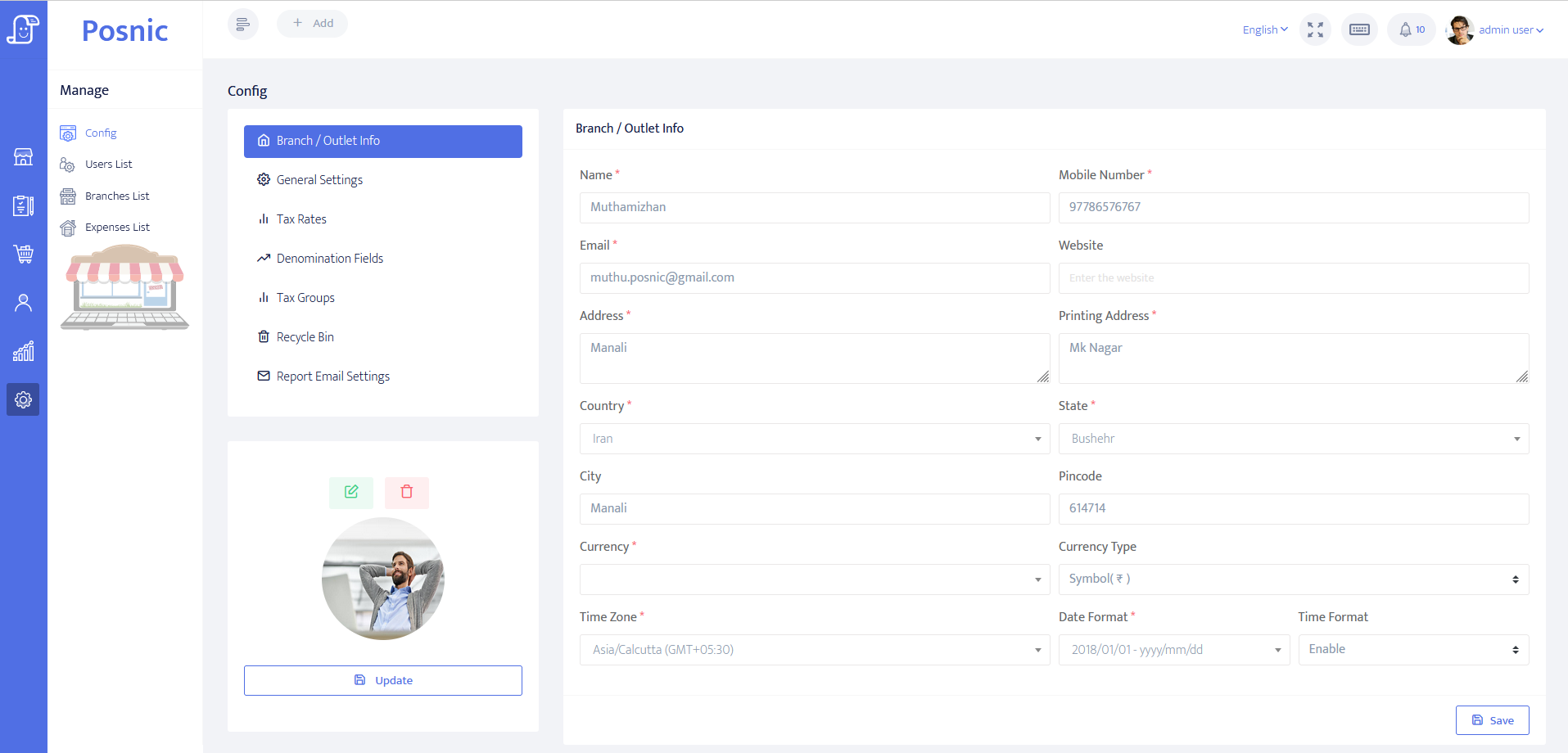Open Branches List link
The image size is (1568, 753).
tap(117, 196)
